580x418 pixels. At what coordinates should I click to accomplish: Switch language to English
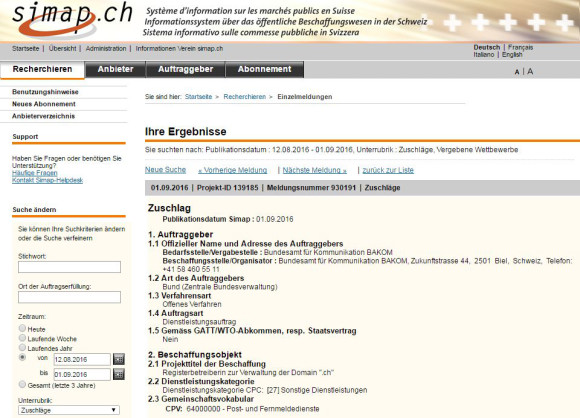pyautogui.click(x=512, y=54)
